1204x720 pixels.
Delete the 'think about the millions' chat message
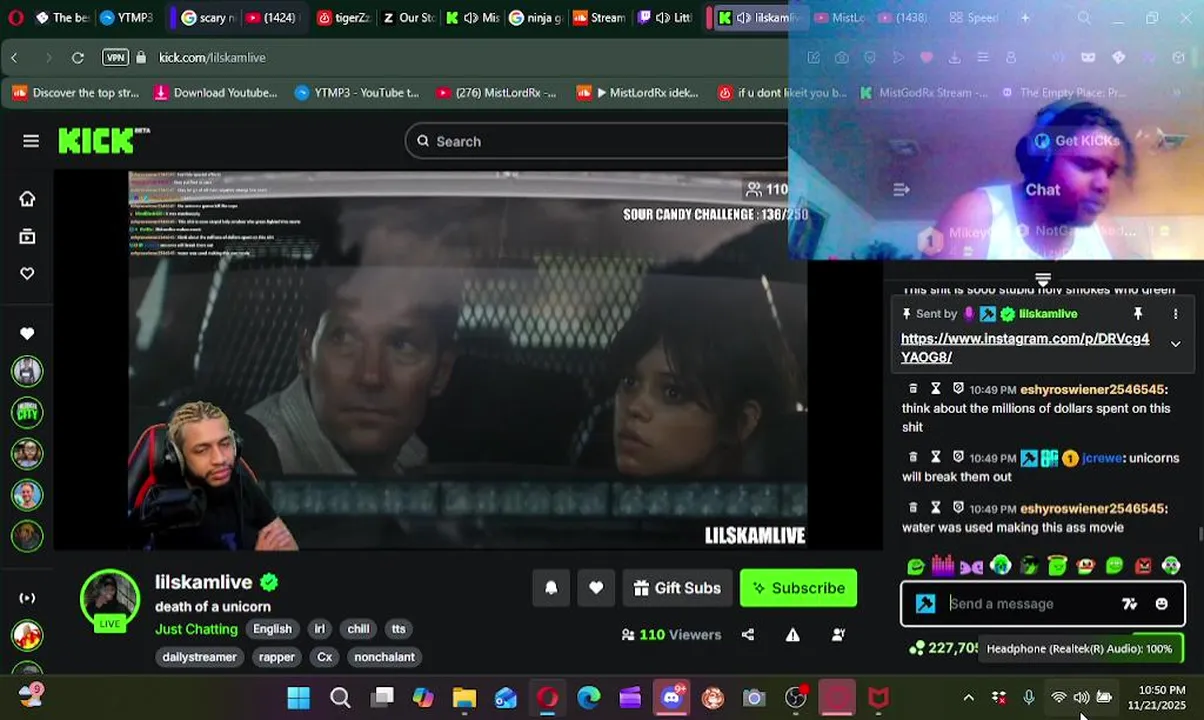pos(913,389)
